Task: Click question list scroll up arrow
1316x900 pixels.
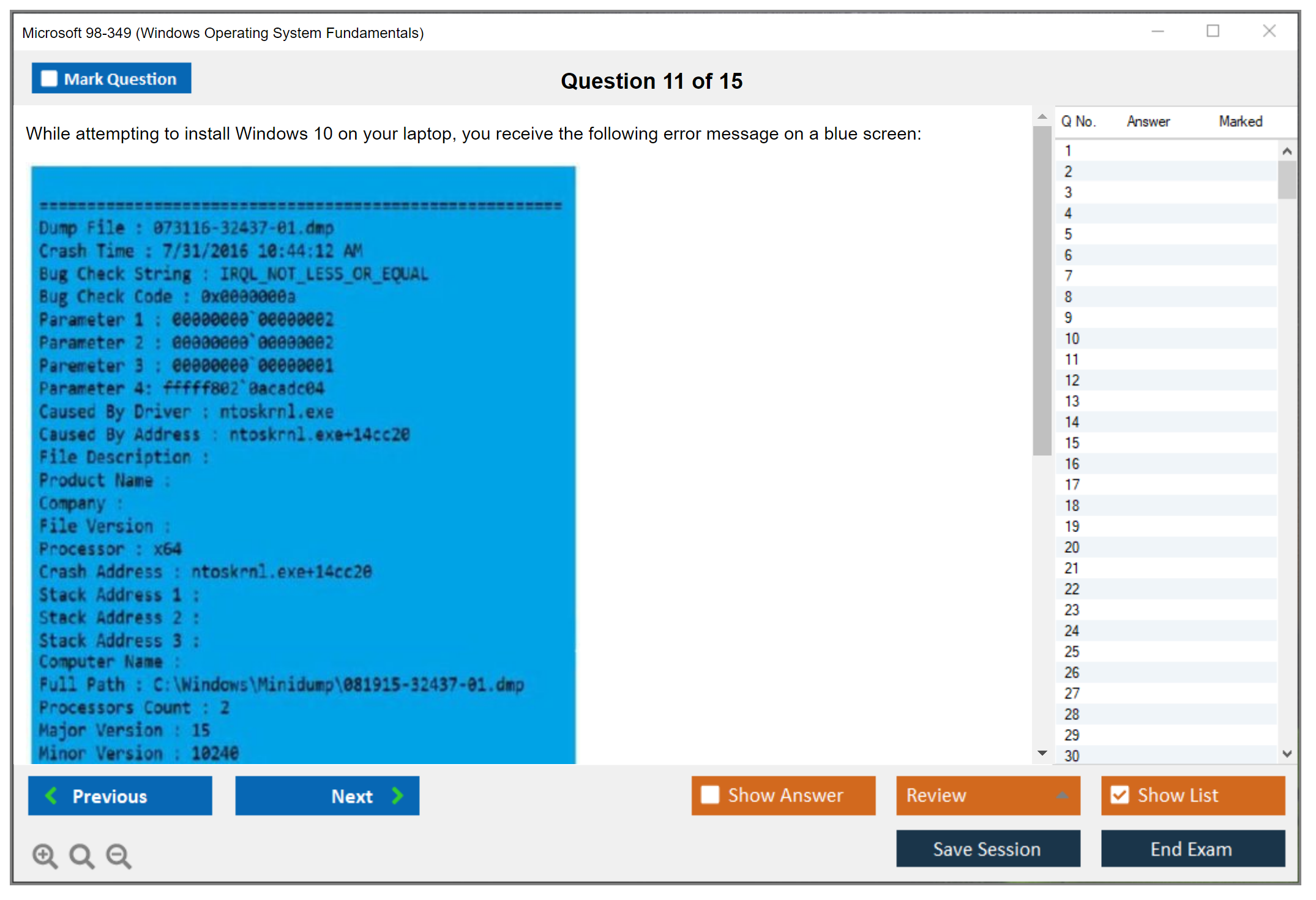Action: (x=1287, y=151)
